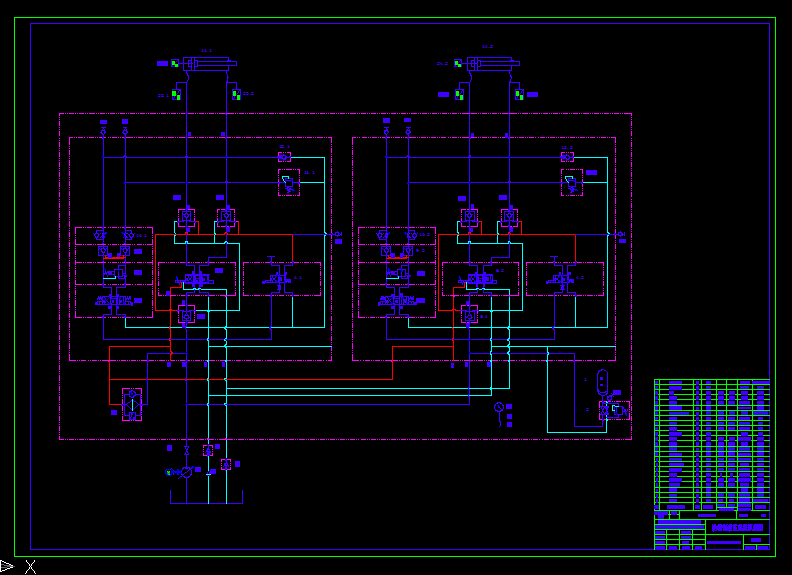Click the inline filter symbol at lower left

point(132,404)
